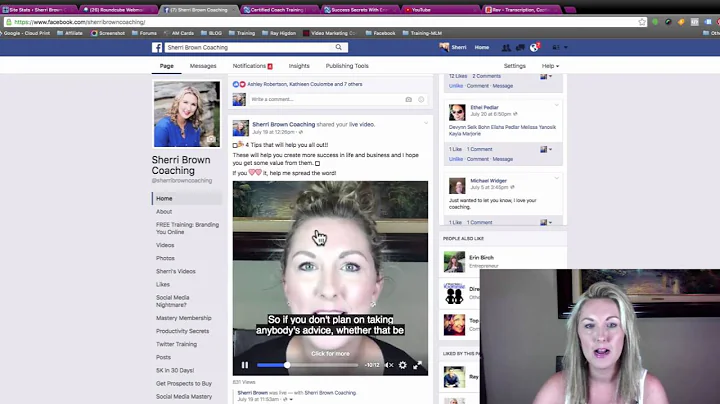Click the Click for more video overlay
Screen dimensions: 720x404
[x=330, y=354]
